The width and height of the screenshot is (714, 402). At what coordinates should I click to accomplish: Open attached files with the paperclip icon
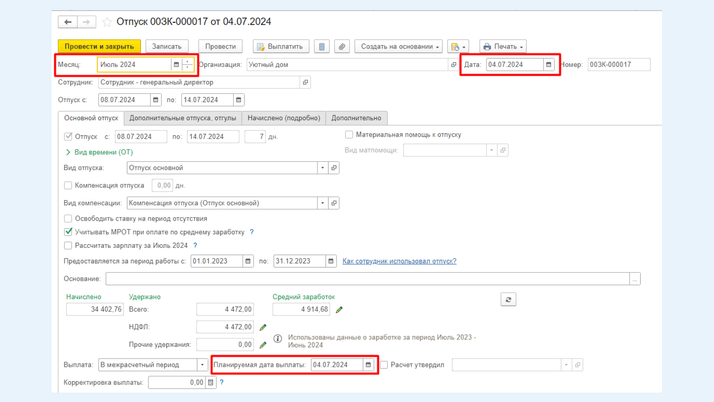tap(342, 46)
